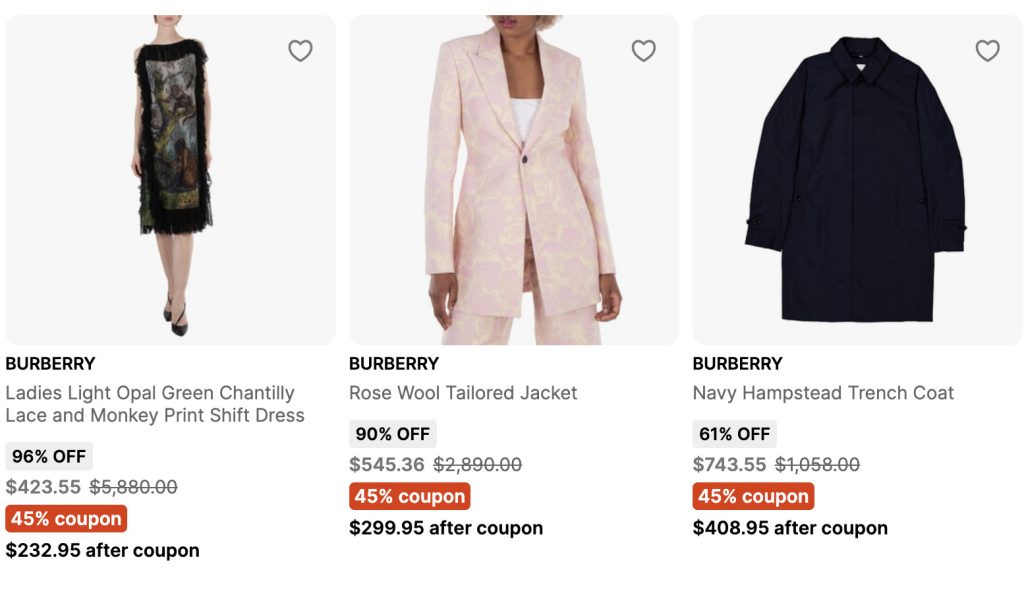Click heart icon on Rose Wool Jacket
This screenshot has width=1024, height=597.
(643, 51)
